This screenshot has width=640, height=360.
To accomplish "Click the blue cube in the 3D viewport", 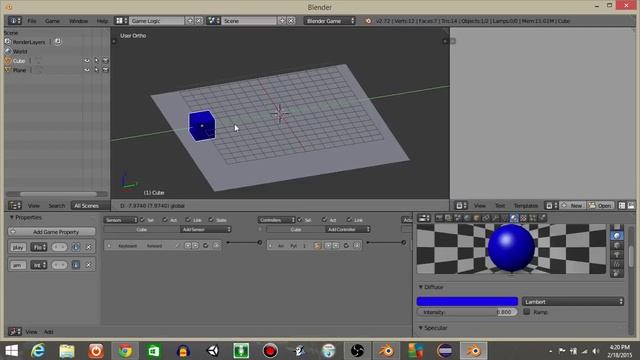I will [202, 126].
